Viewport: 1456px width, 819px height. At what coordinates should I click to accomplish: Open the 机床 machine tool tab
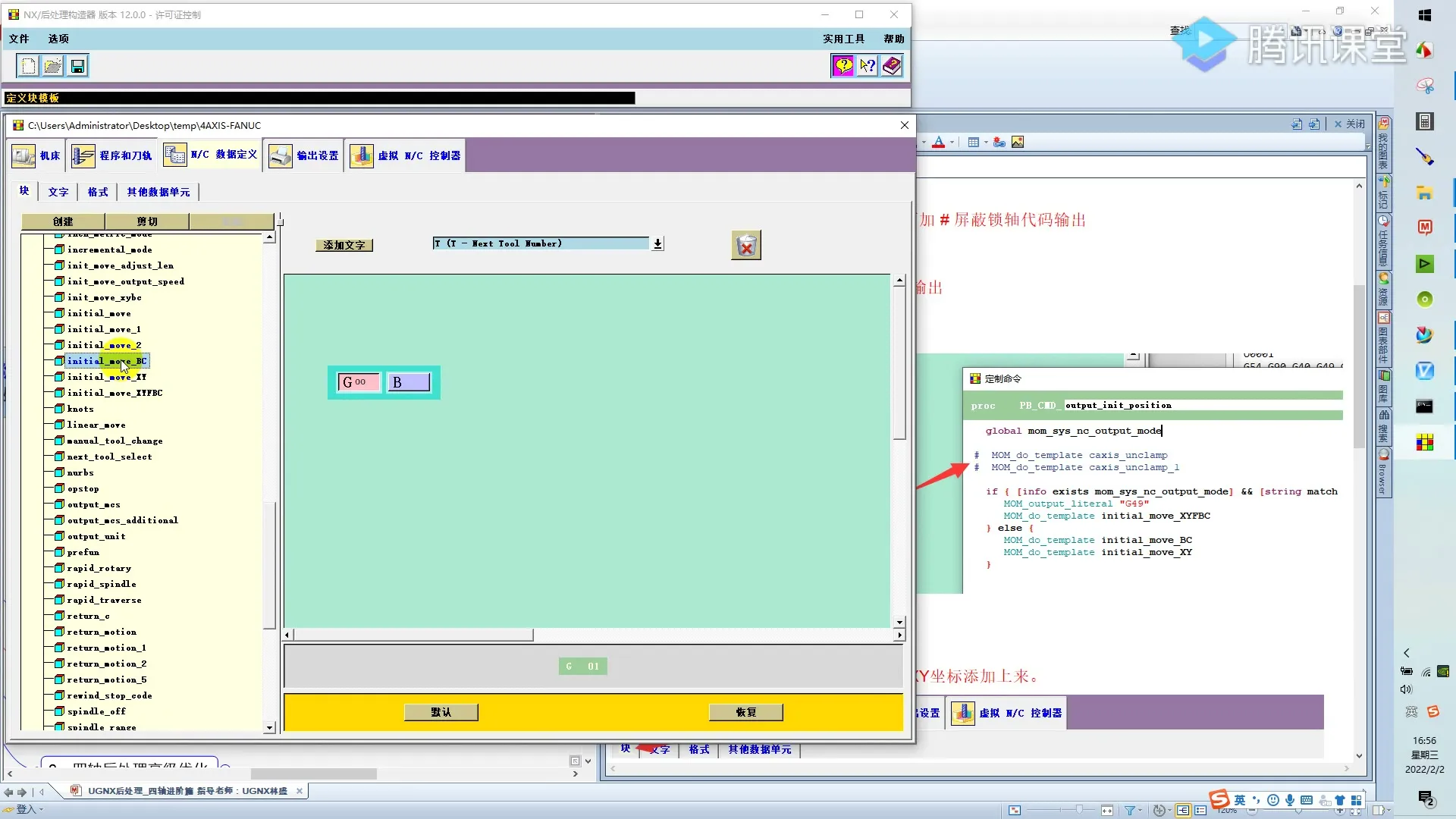(x=36, y=155)
